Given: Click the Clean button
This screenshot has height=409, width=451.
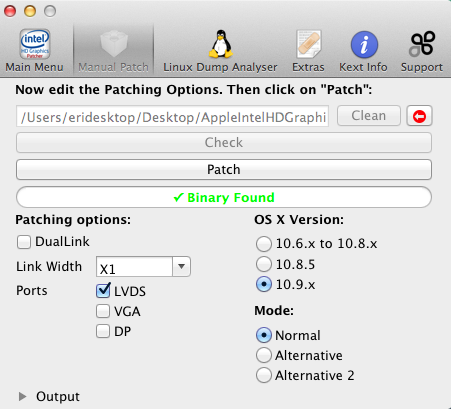Looking at the screenshot, I should click(369, 116).
